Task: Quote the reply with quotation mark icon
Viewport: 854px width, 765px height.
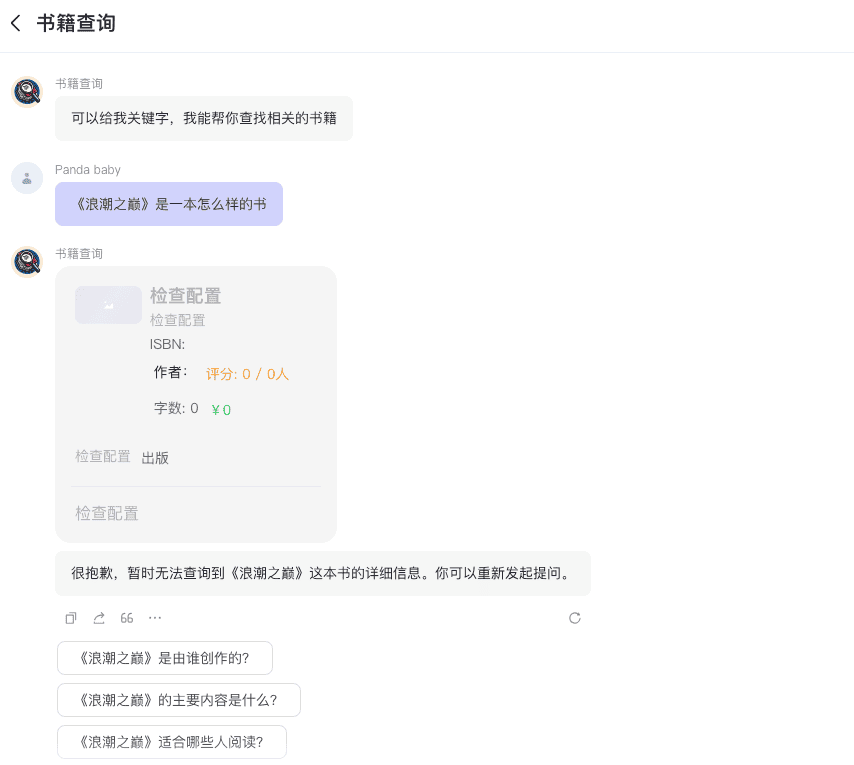Action: 127,618
